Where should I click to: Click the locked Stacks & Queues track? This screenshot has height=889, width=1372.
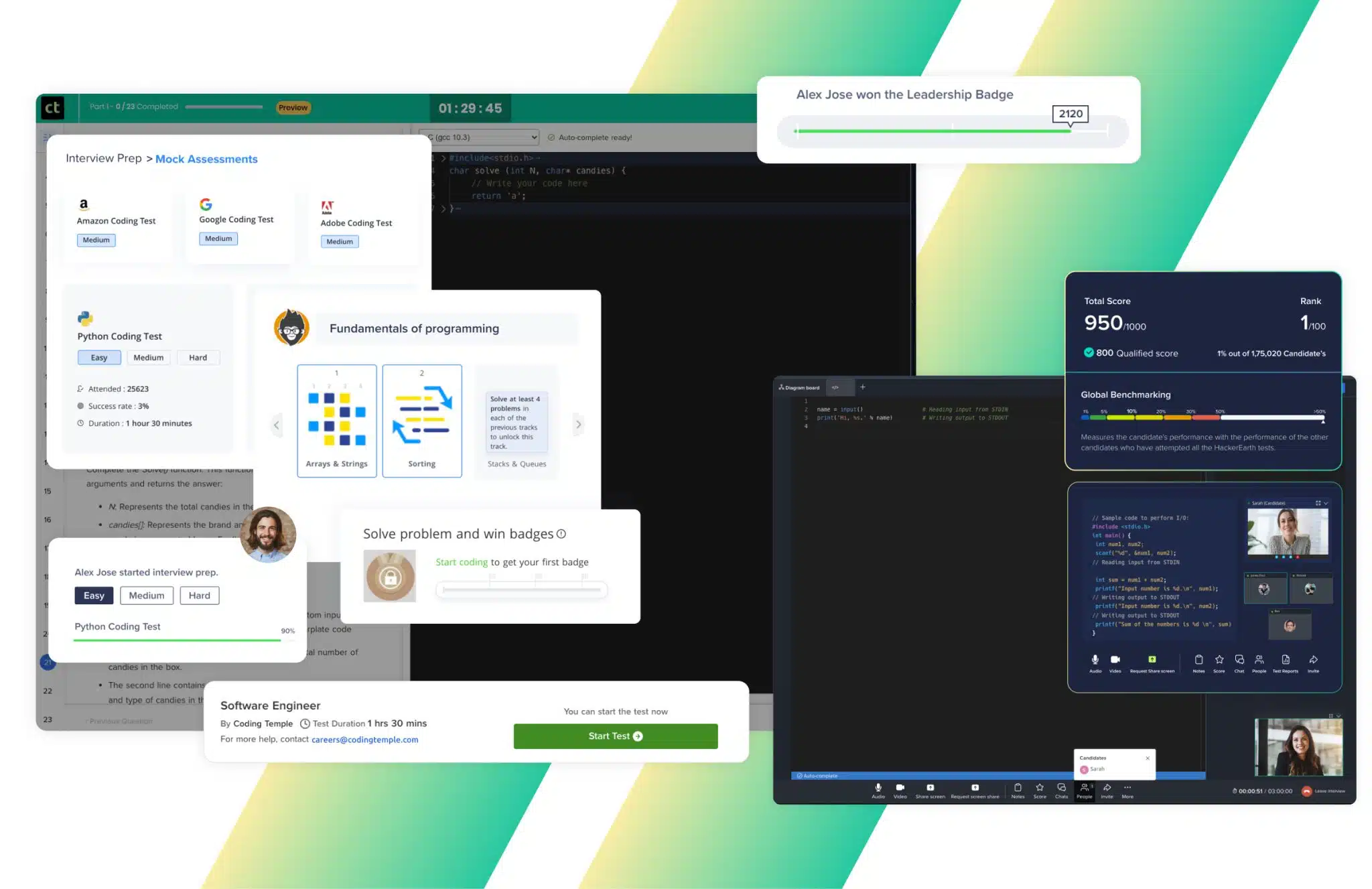point(517,422)
